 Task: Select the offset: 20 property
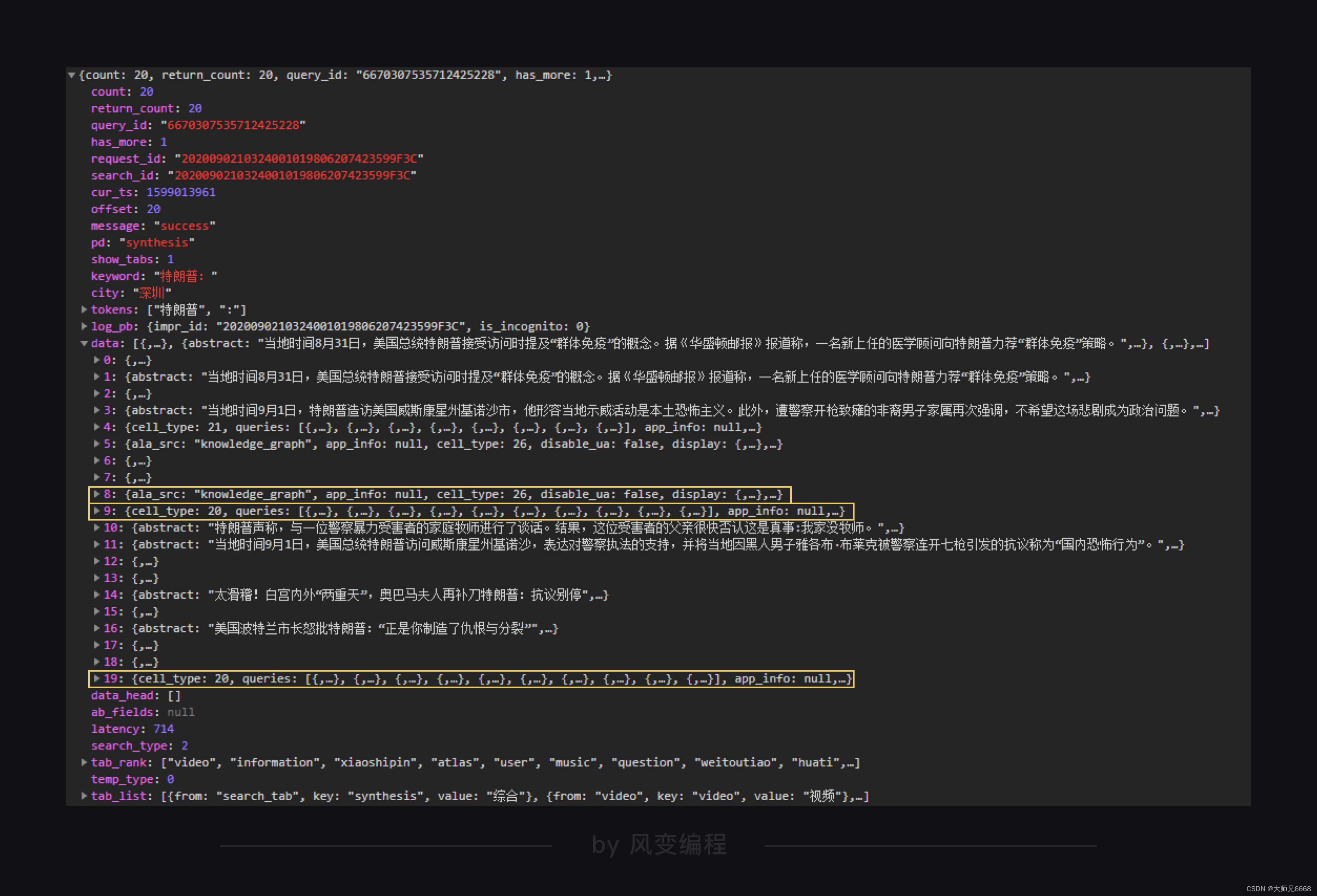click(125, 209)
